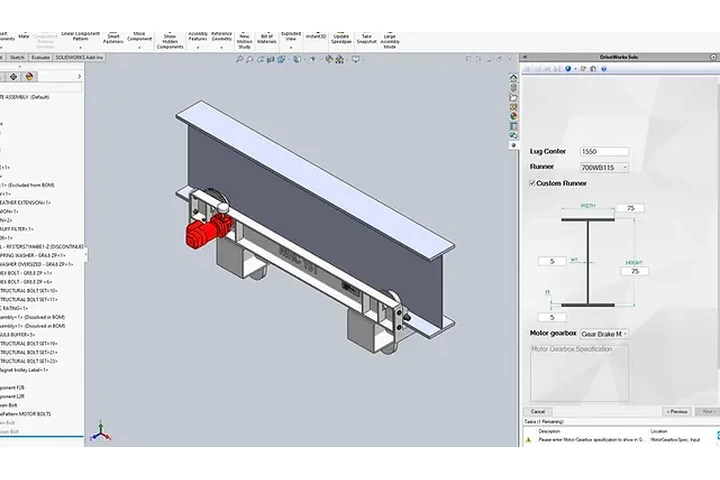Click the SOLIDWORKS Resources home icon in task pane
The image size is (720, 480).
pos(513,78)
